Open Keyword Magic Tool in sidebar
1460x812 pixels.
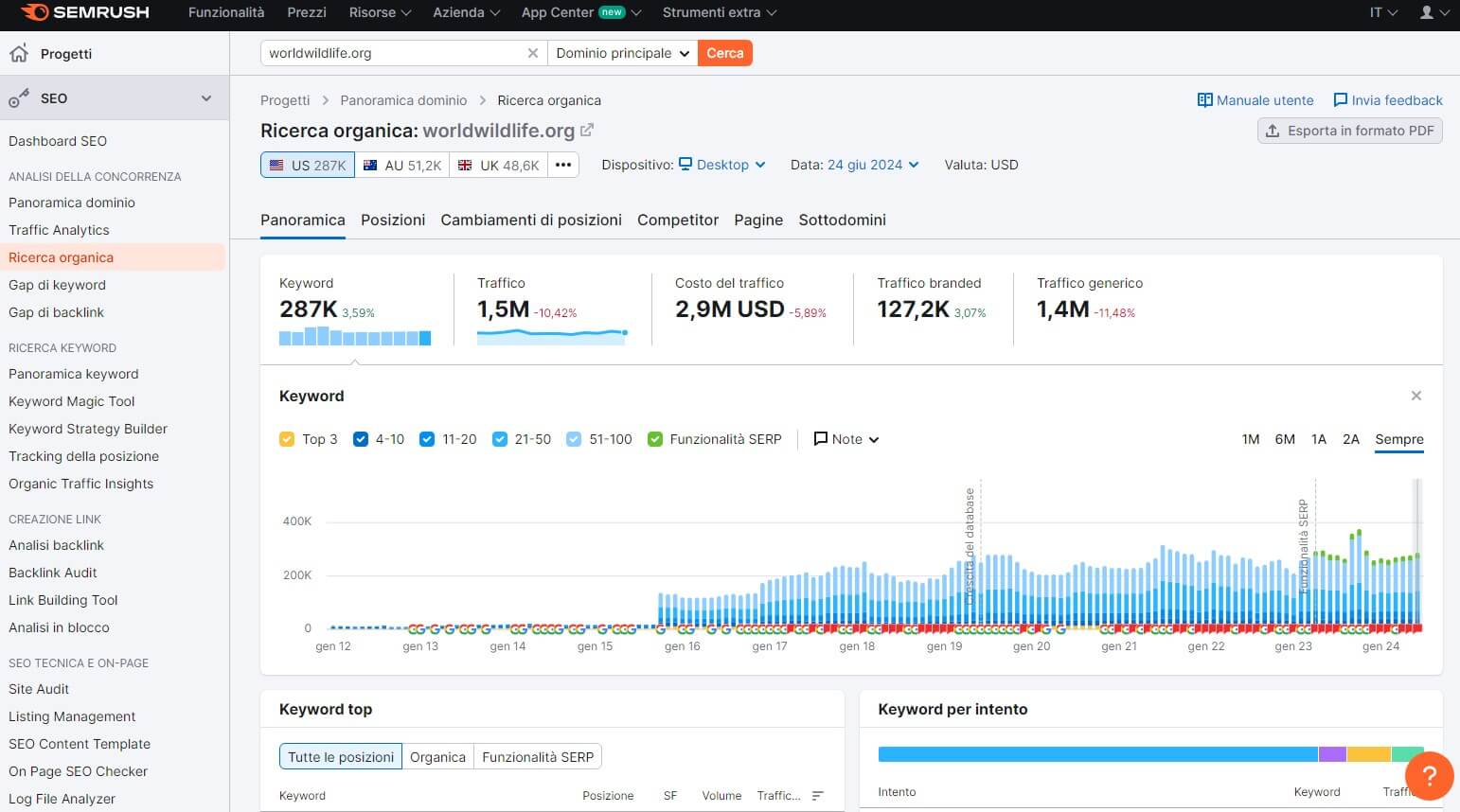(x=72, y=401)
